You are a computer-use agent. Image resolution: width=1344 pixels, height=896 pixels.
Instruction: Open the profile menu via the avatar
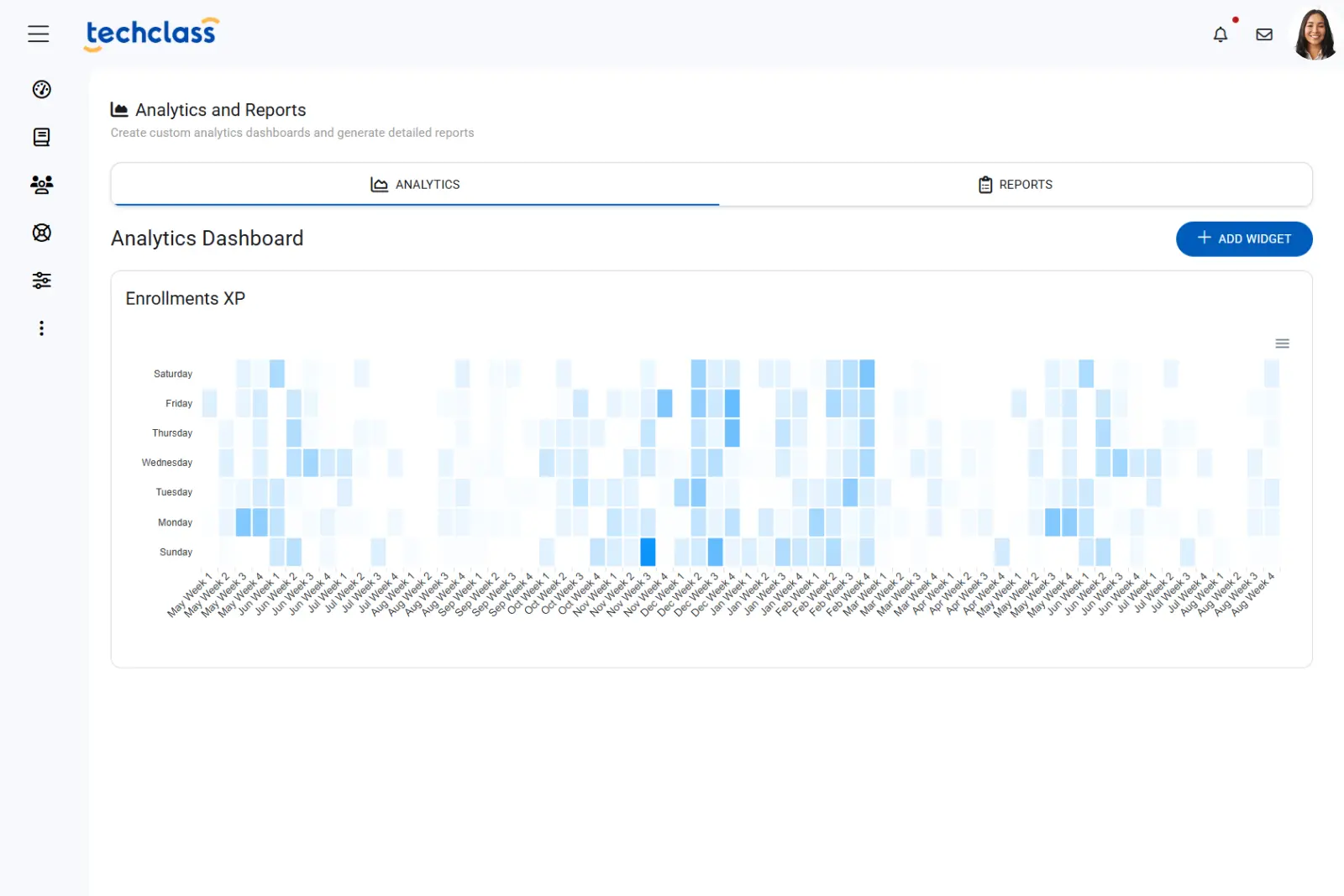pos(1315,34)
